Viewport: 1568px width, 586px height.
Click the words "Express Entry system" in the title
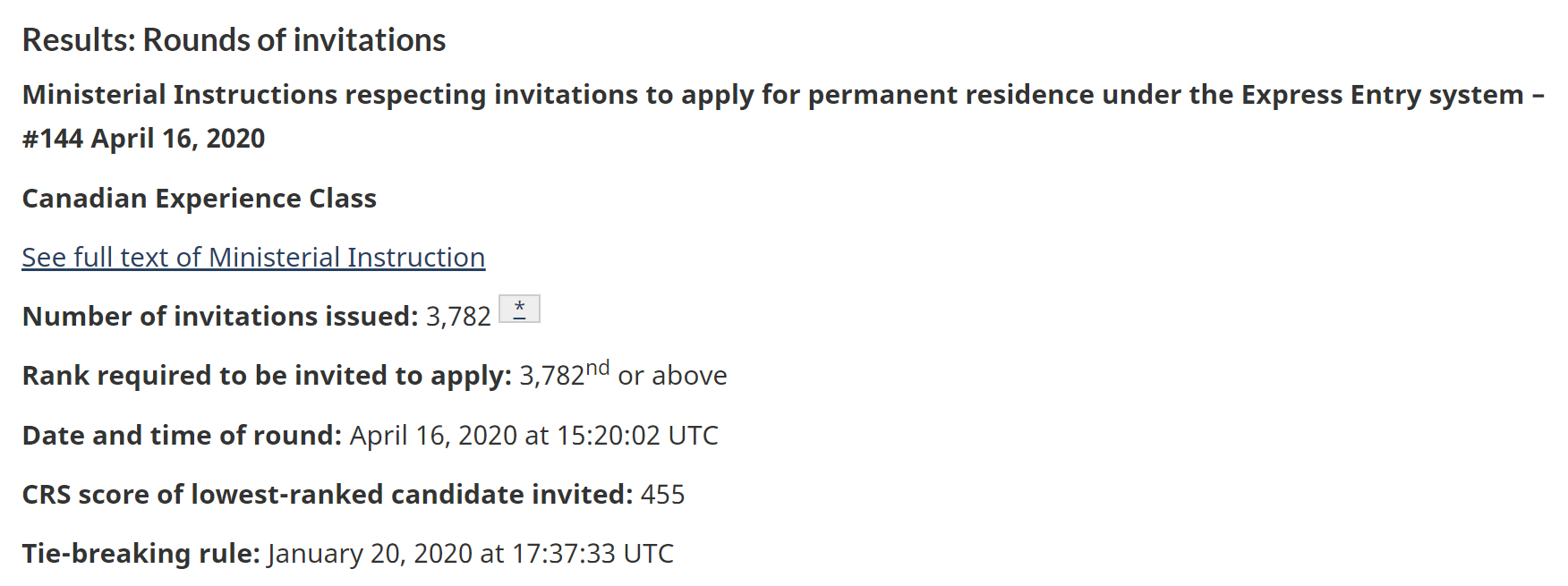(x=1382, y=95)
